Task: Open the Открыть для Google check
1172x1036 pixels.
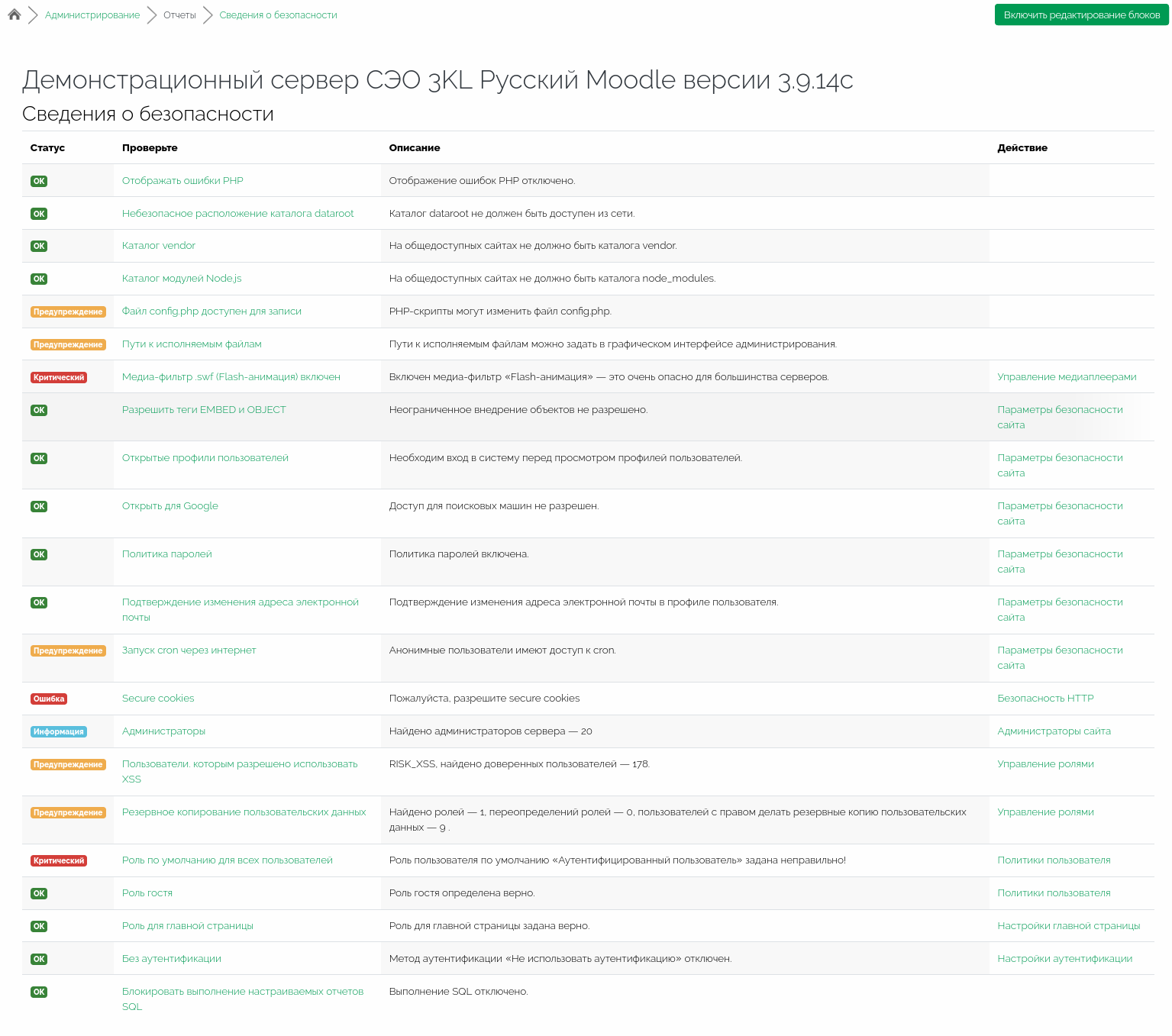Action: point(170,506)
